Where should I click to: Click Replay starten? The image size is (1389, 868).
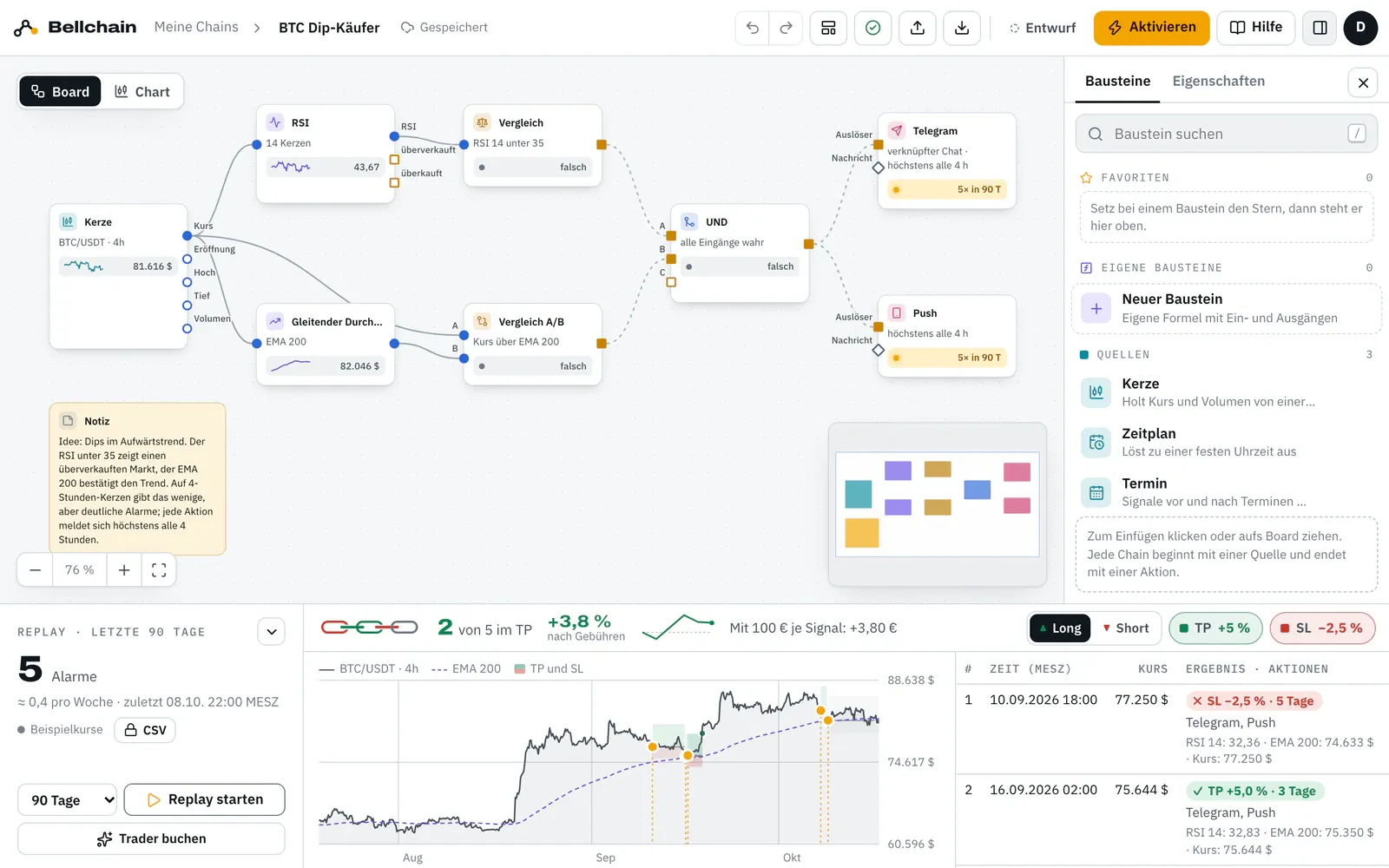pos(204,799)
